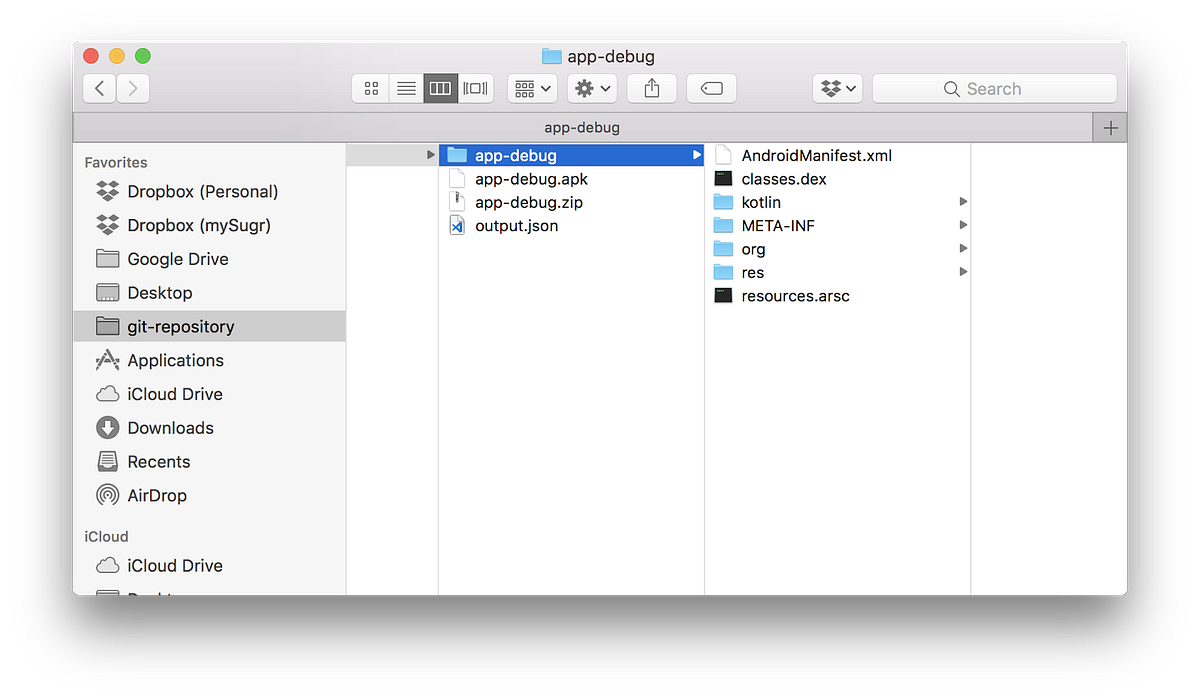Click the Google Drive folder icon
Screen dimensions: 1200x699
[107, 259]
